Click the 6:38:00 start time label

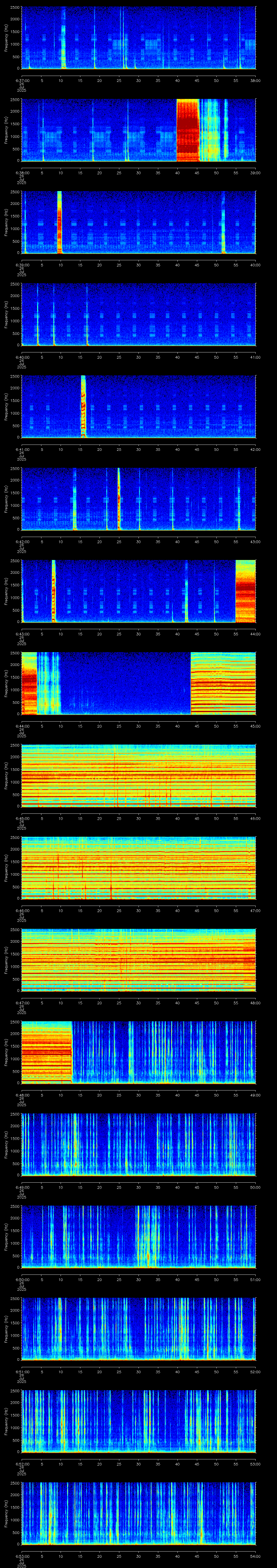22,173
